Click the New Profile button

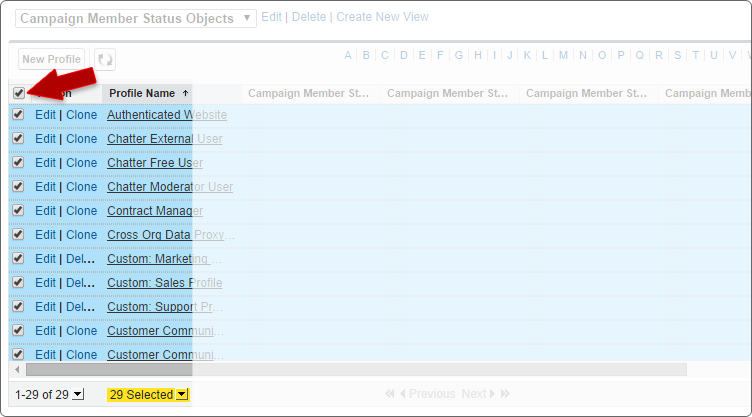[51, 59]
